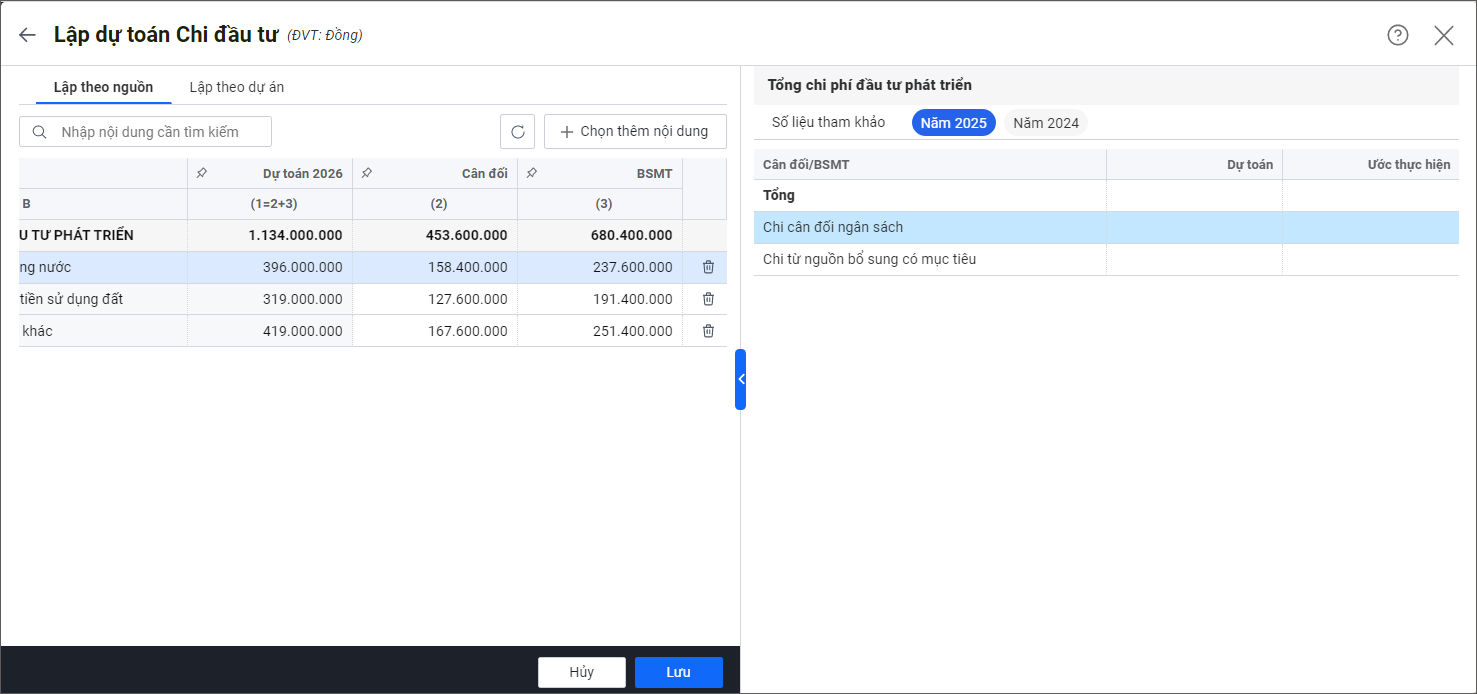Click Chọn thêm nội dung button

635,132
